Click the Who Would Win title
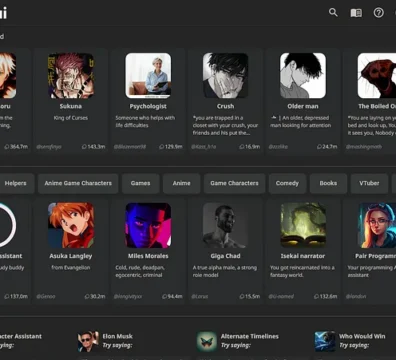Viewport: 396px width, 360px height. 362,336
